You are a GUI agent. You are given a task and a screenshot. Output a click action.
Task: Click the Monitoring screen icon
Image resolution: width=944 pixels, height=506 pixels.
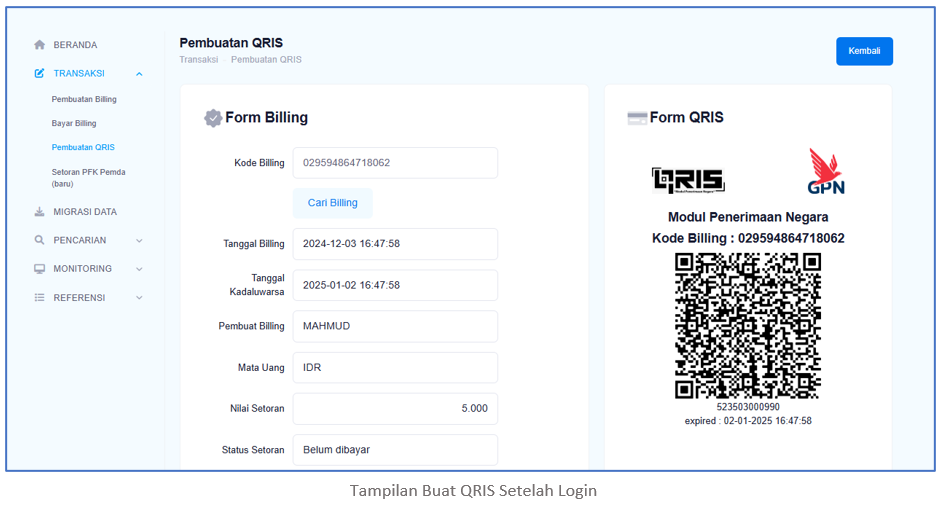pos(40,269)
